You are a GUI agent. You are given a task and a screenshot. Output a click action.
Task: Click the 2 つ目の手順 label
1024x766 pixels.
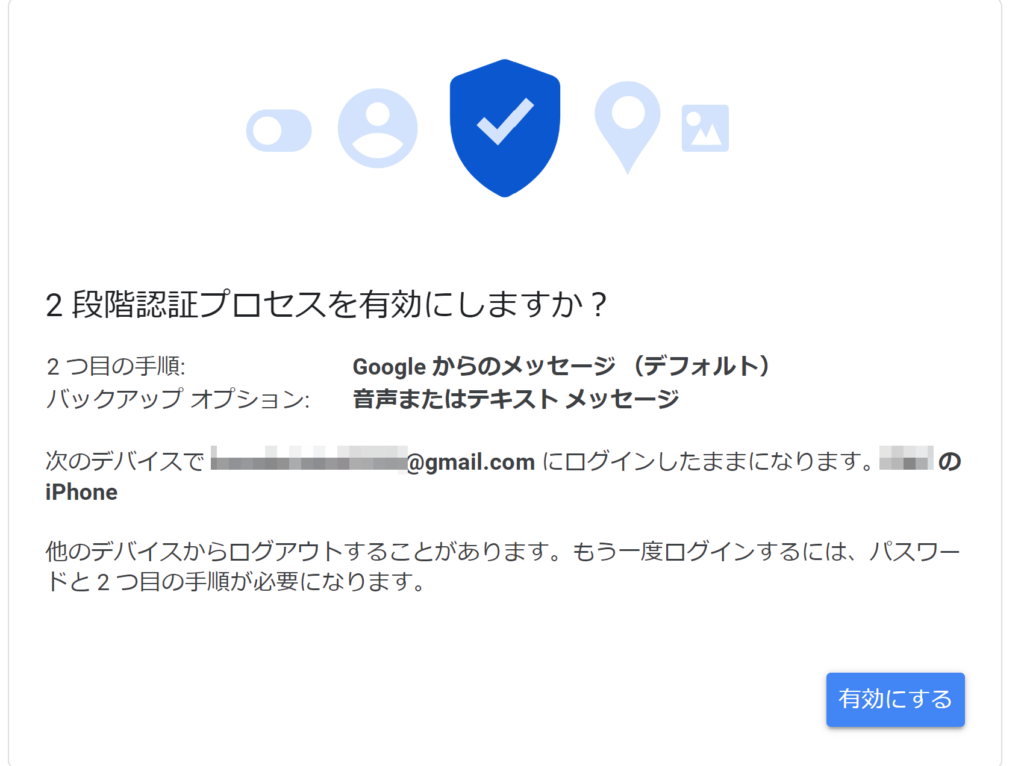(116, 367)
